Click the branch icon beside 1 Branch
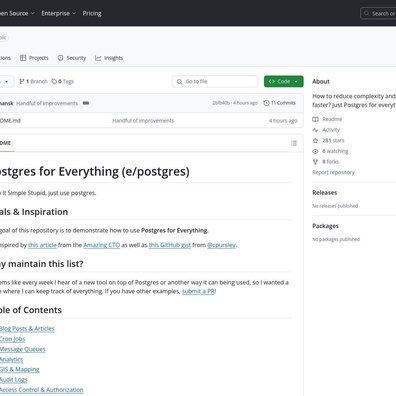Viewport: 396px width, 396px height. [22, 81]
